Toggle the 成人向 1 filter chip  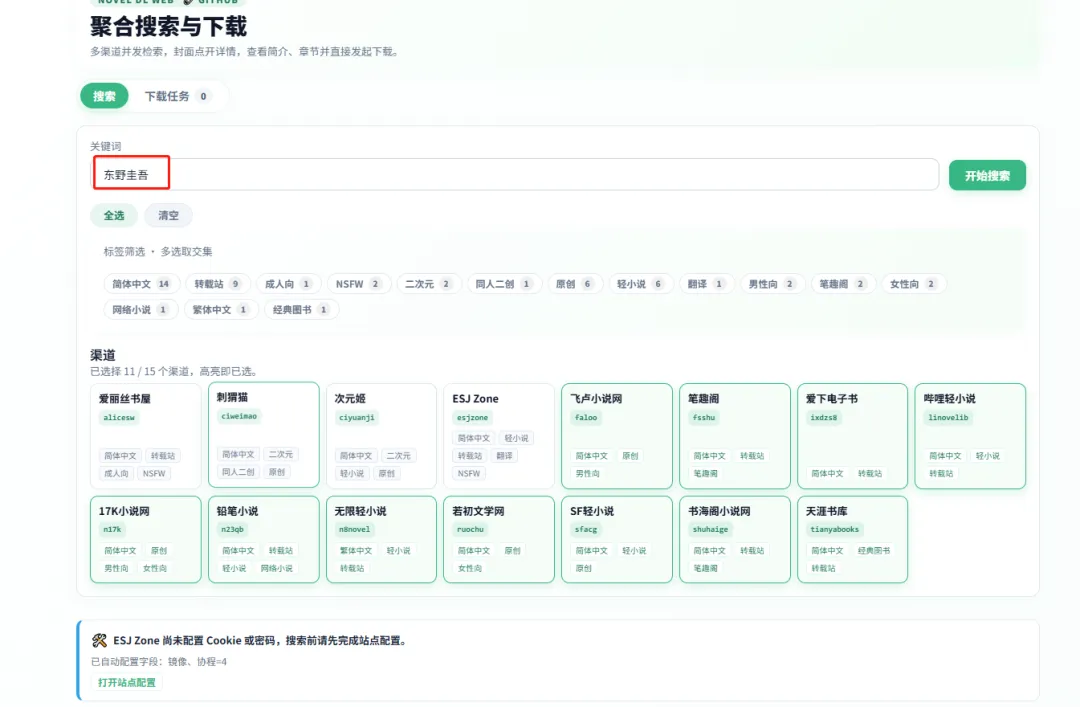coord(289,284)
